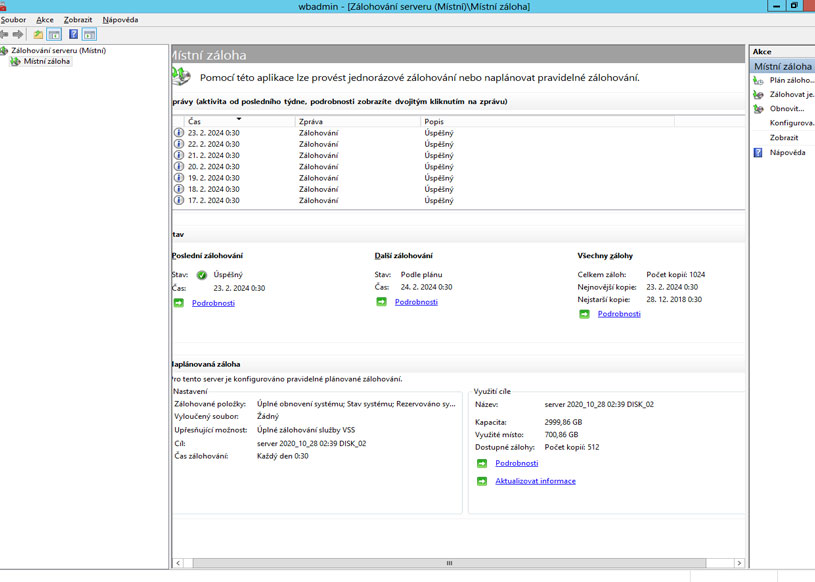Toggle the Action pane toolbar icon
815x582 pixels.
click(89, 35)
